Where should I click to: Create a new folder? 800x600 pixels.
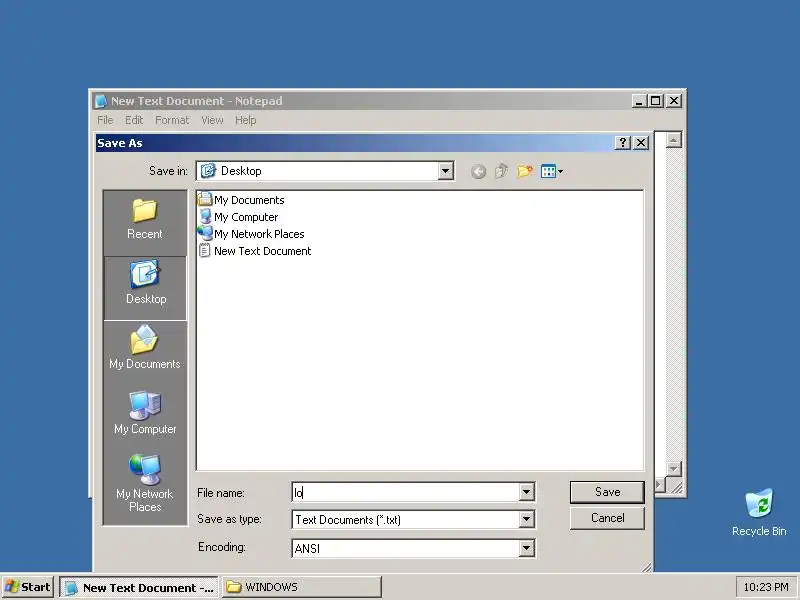[x=524, y=171]
